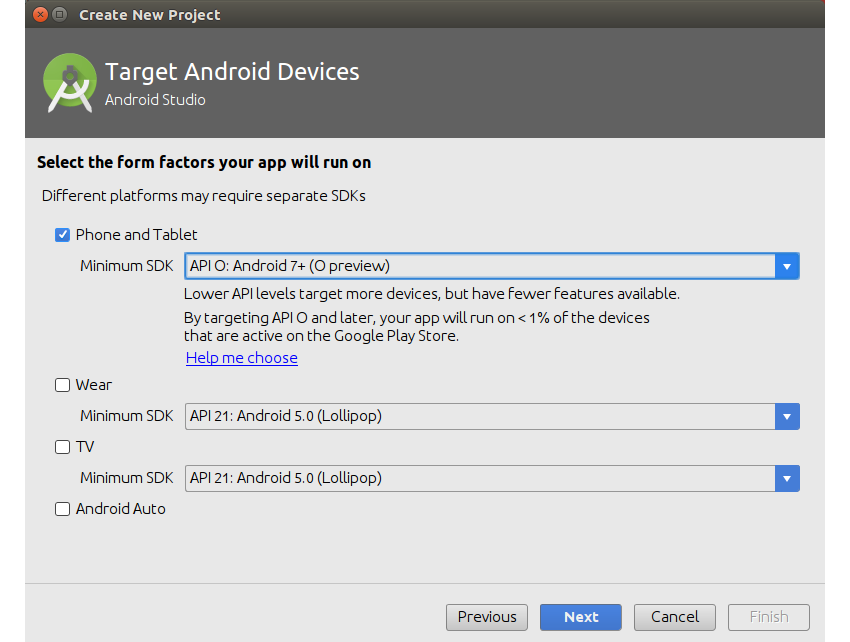Image resolution: width=850 pixels, height=642 pixels.
Task: Click the TV label text
Action: click(x=85, y=447)
